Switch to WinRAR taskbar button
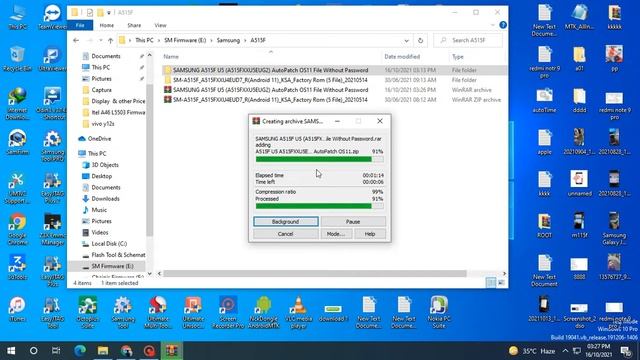Image resolution: width=640 pixels, height=360 pixels. (171, 351)
